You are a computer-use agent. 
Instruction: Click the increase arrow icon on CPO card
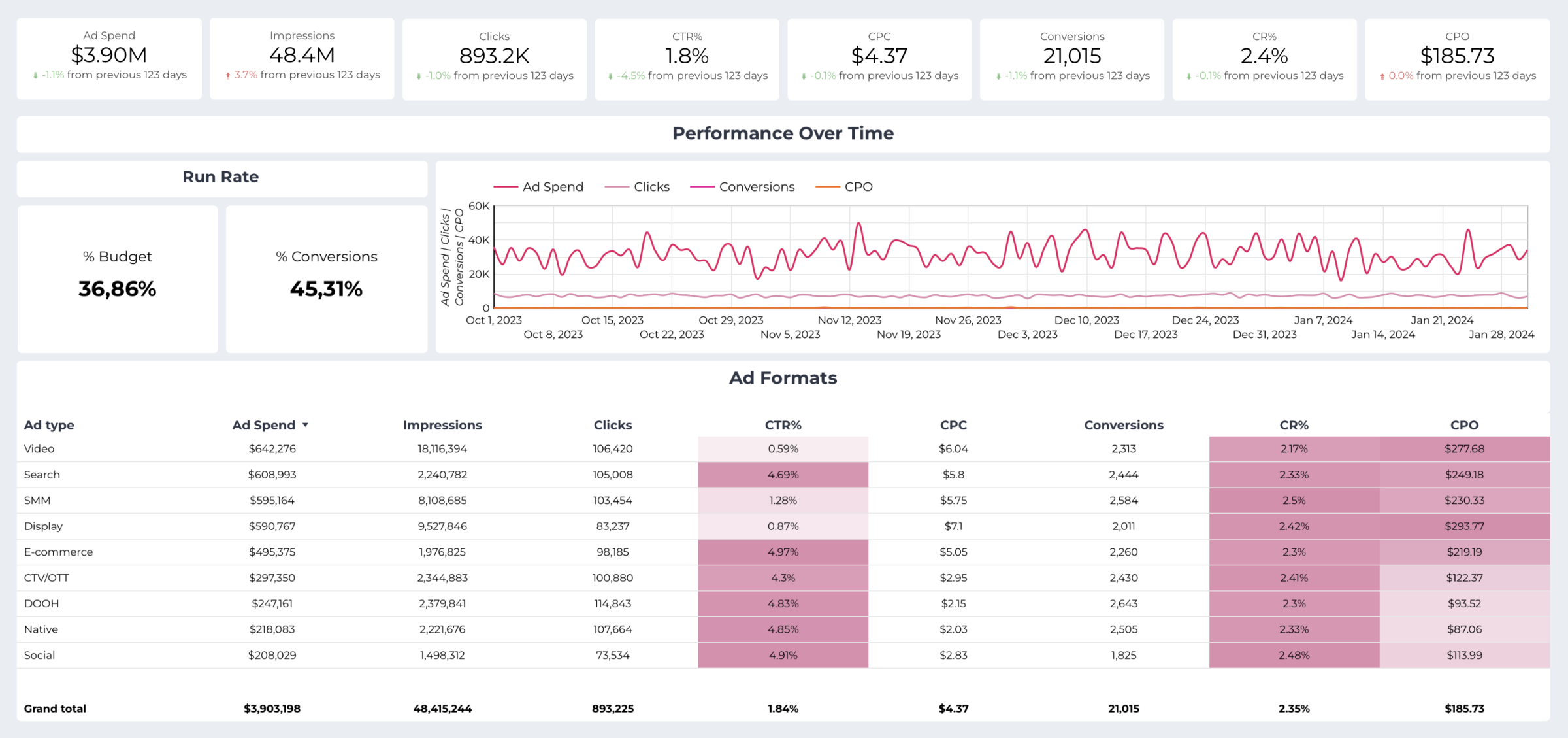click(x=1381, y=76)
